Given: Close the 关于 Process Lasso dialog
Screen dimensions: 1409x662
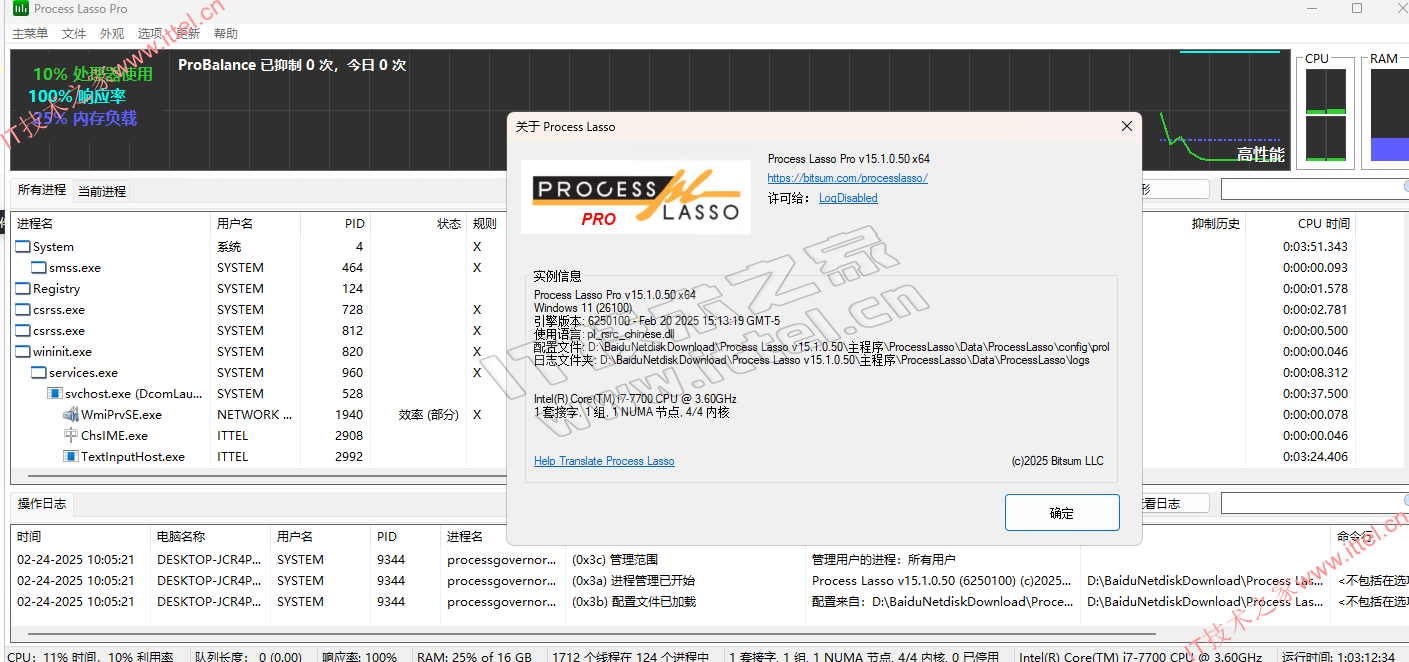Looking at the screenshot, I should click(1127, 126).
